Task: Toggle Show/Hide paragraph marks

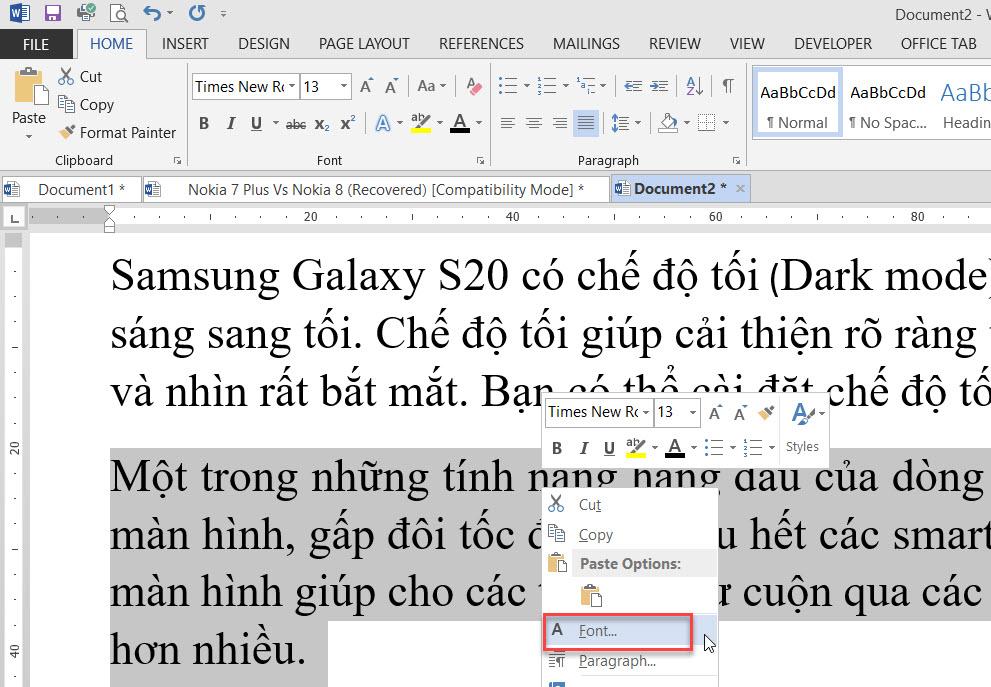Action: (x=727, y=87)
